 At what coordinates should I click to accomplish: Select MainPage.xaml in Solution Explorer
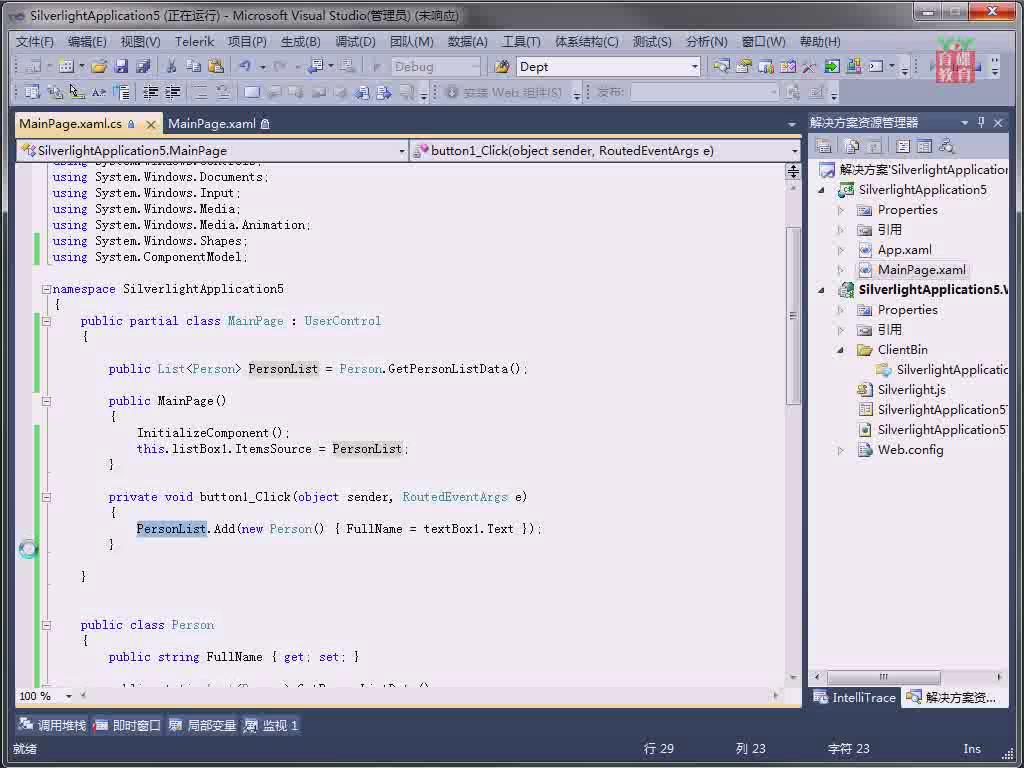[921, 270]
